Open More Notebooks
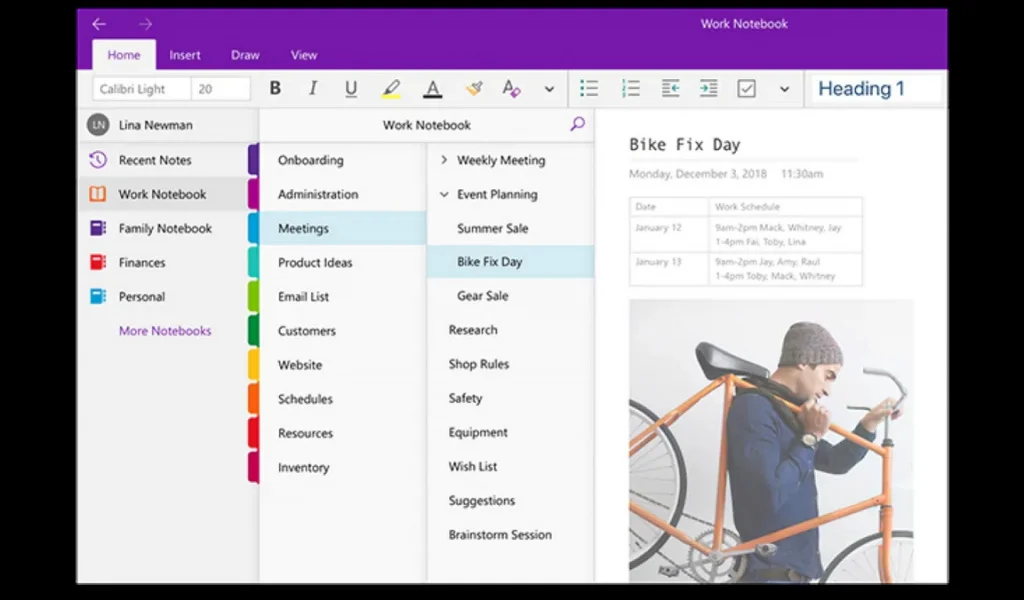Screen dimensions: 1024x600 (x=164, y=330)
